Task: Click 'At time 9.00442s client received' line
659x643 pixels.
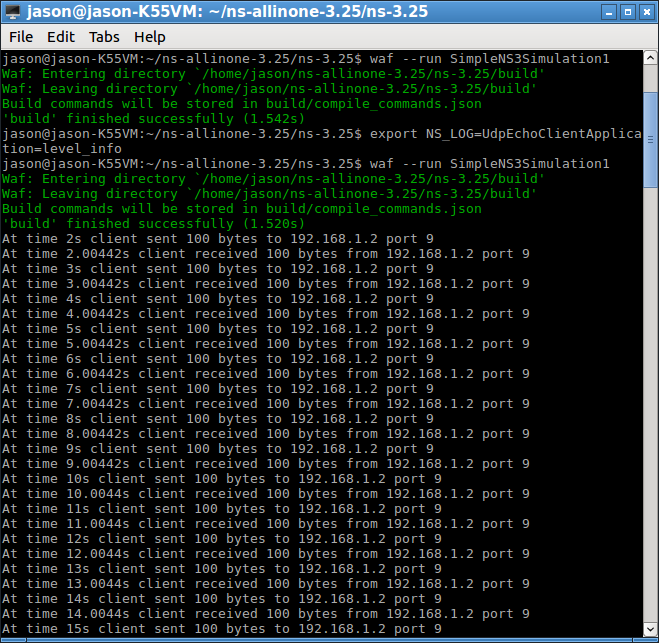Action: pyautogui.click(x=266, y=464)
